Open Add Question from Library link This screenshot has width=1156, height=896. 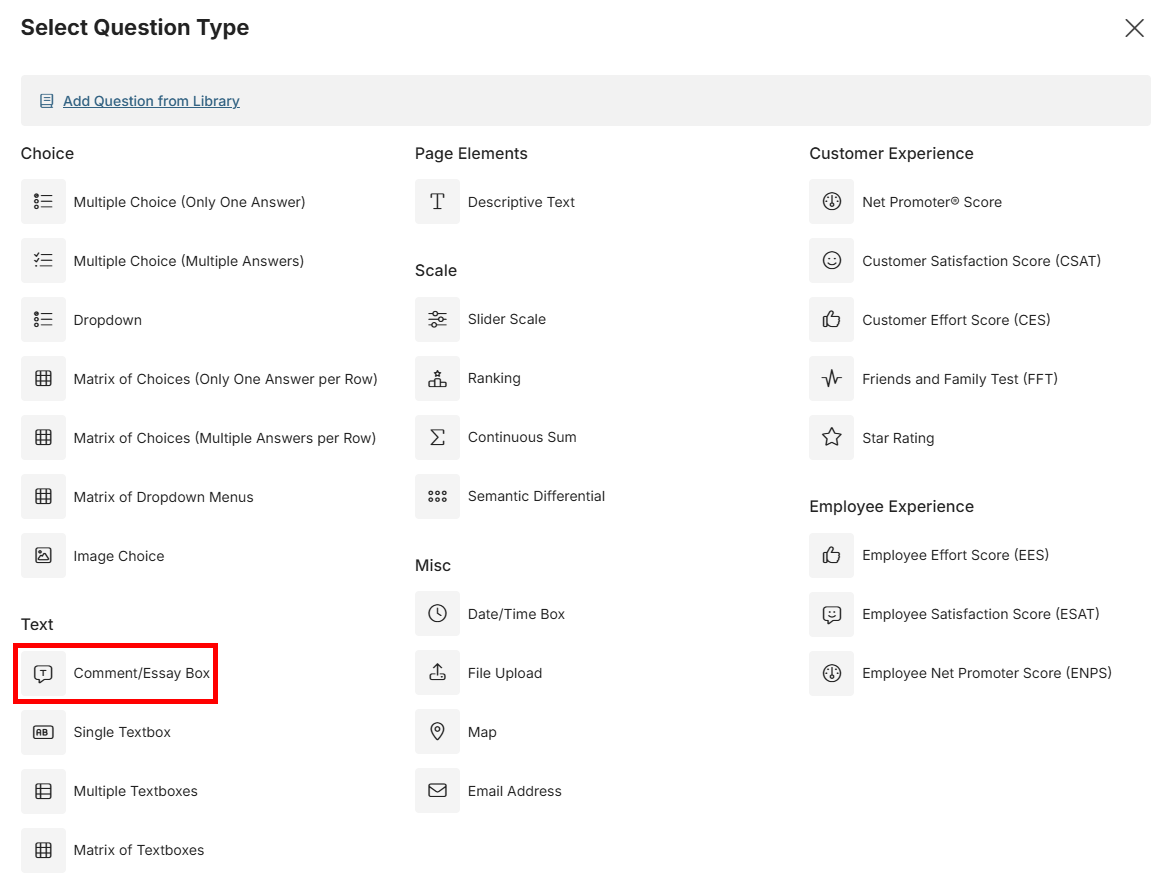pos(151,101)
